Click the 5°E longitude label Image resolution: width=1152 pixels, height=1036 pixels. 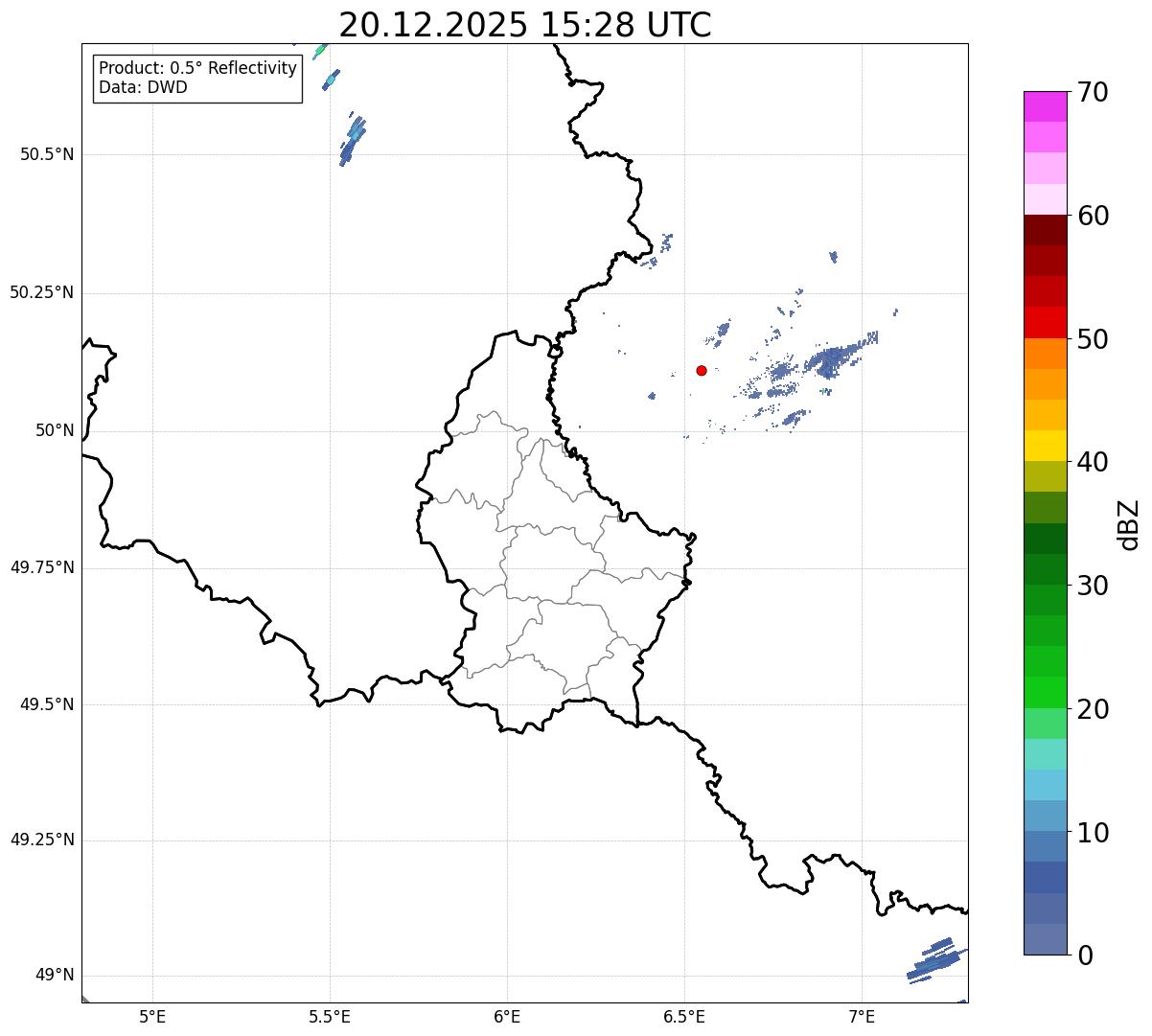pyautogui.click(x=152, y=1016)
